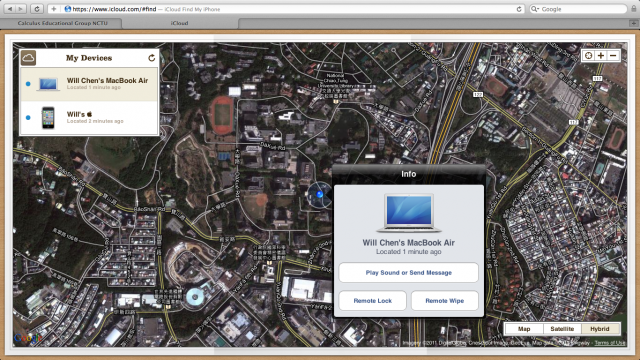
Task: Switch to the iCloud tab
Action: pos(180,23)
